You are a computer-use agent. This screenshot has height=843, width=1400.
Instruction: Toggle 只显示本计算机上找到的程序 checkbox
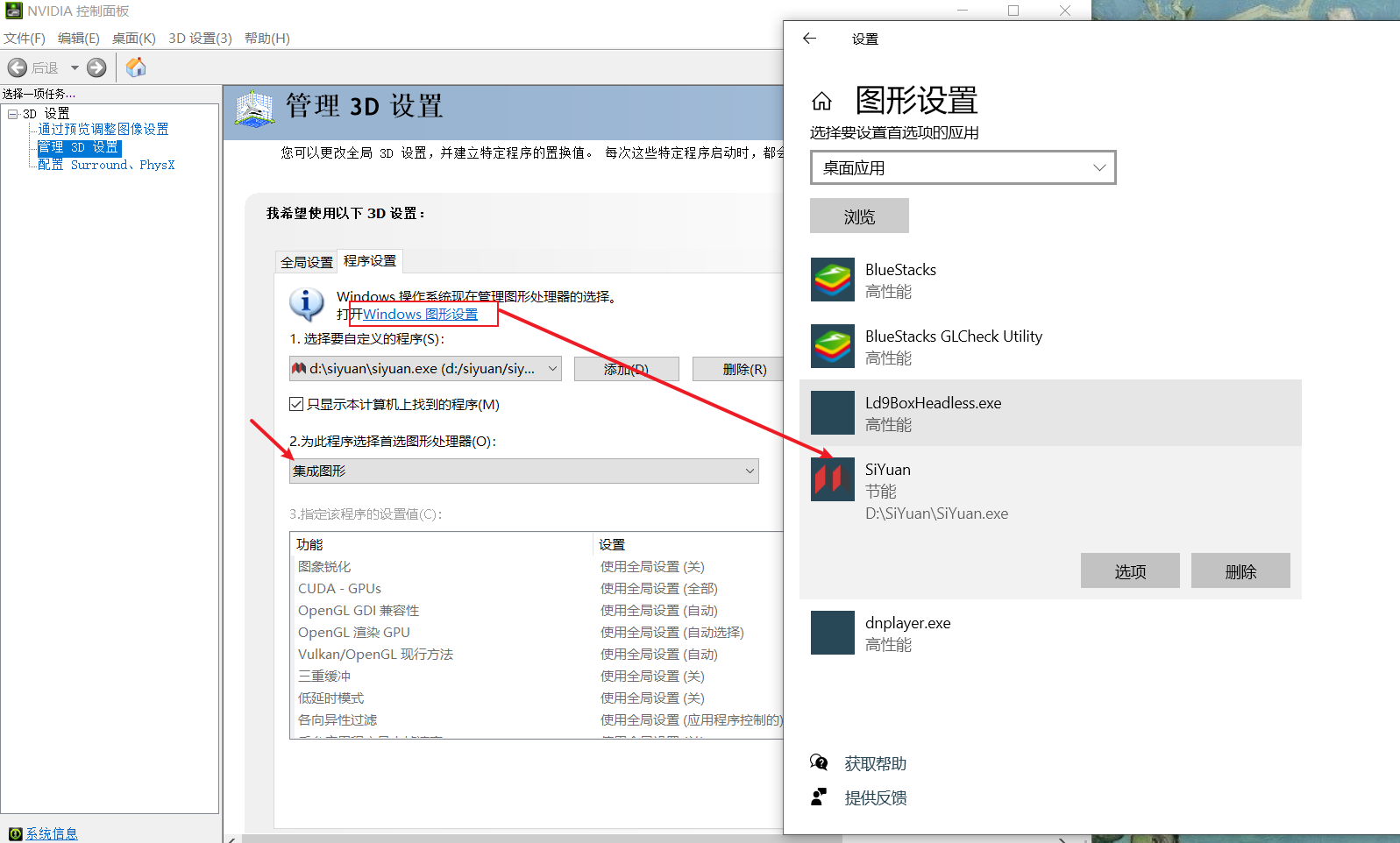(296, 404)
